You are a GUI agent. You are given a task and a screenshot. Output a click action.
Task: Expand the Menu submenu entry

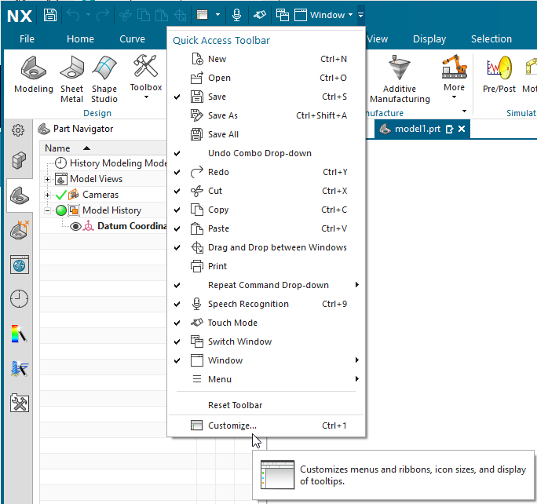[266, 379]
